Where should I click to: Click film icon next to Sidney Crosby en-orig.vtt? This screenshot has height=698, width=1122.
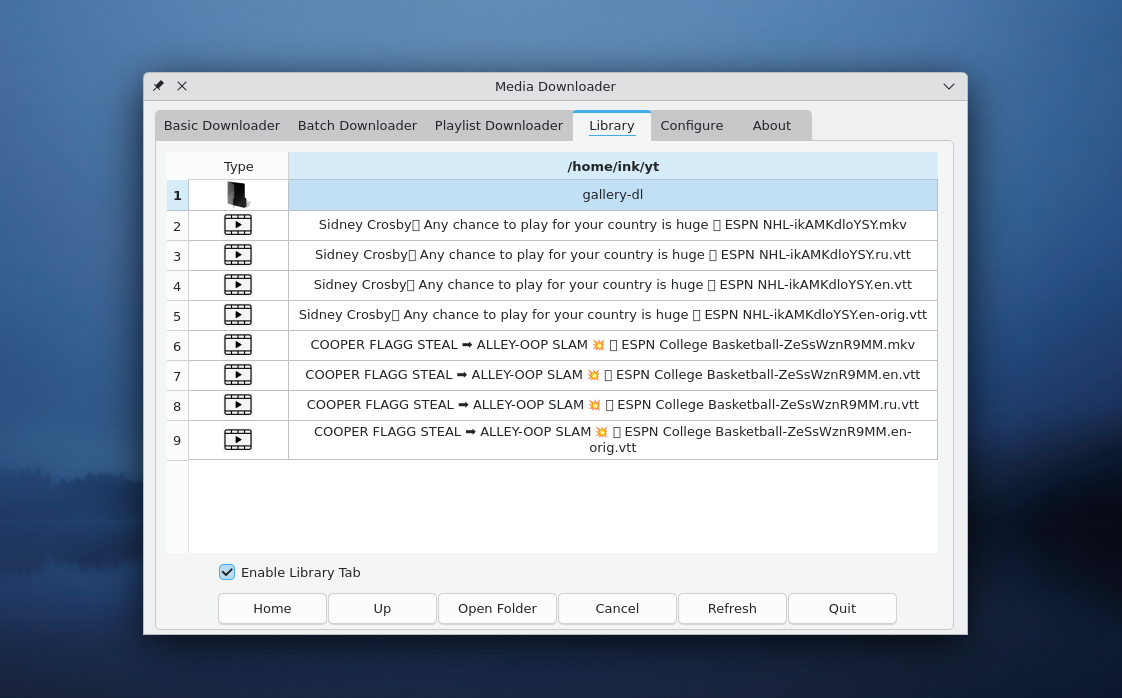[237, 315]
